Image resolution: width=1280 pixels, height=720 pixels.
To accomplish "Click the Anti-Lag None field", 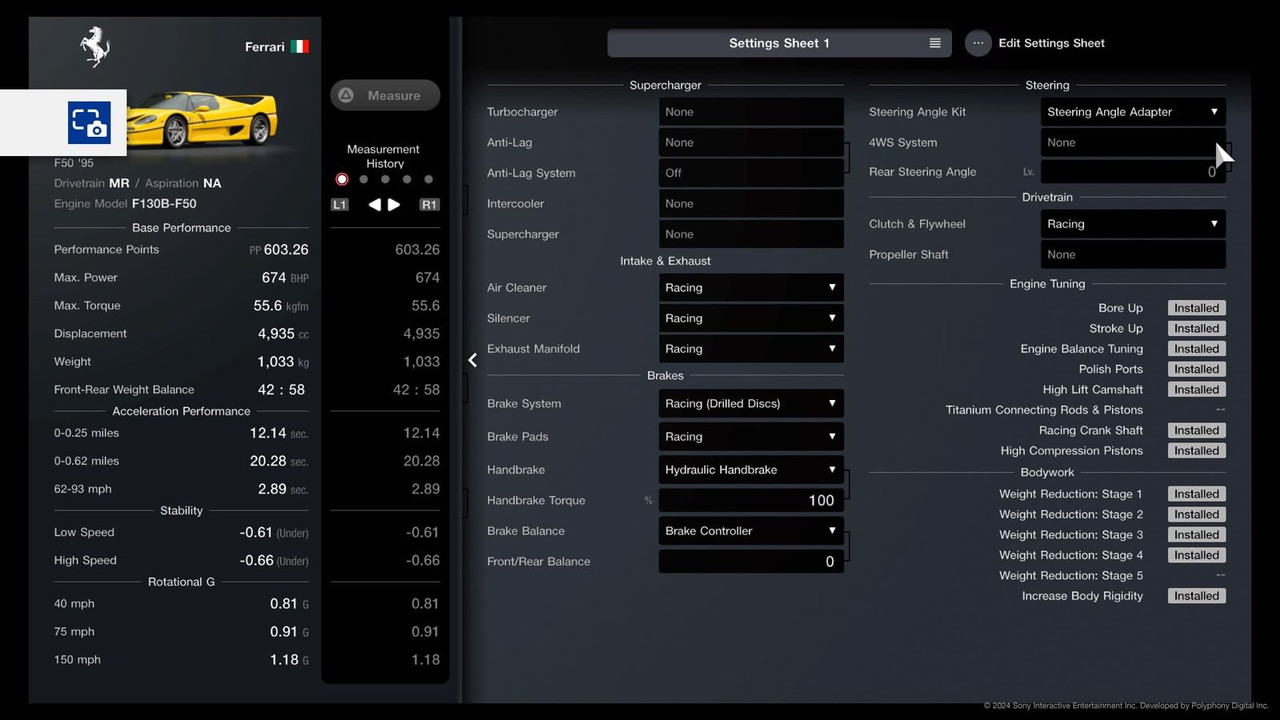I will (x=751, y=142).
